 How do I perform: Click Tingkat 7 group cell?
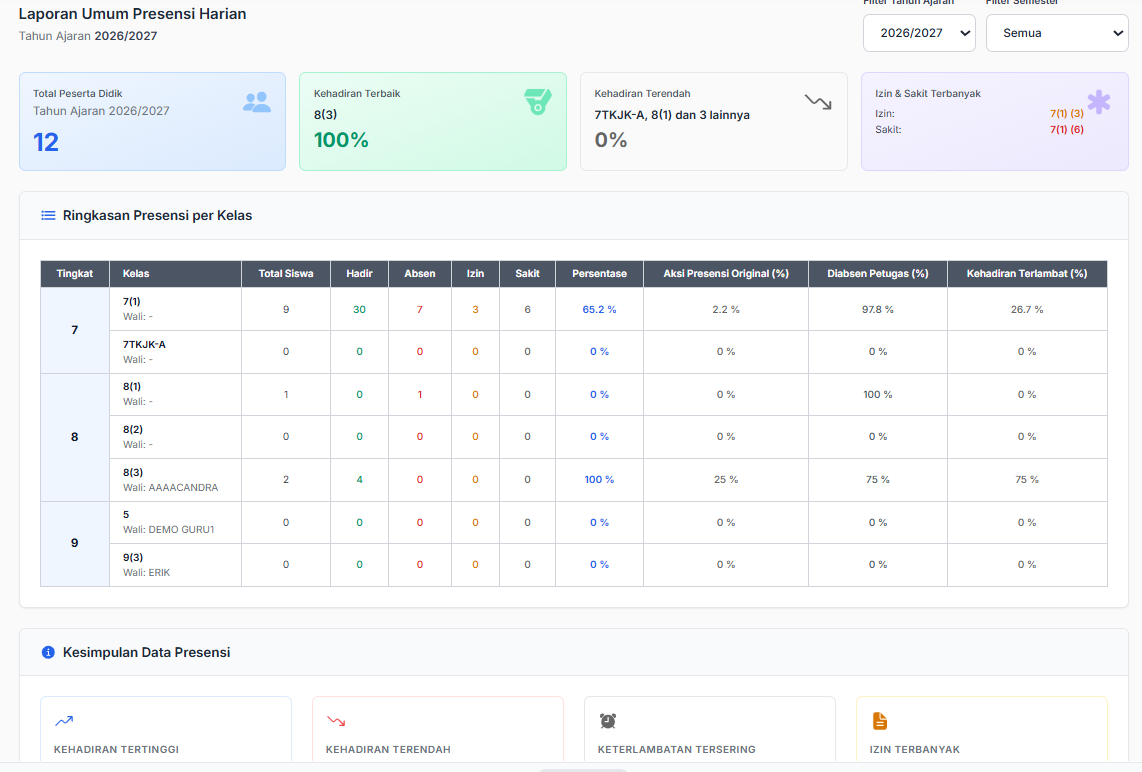point(75,330)
